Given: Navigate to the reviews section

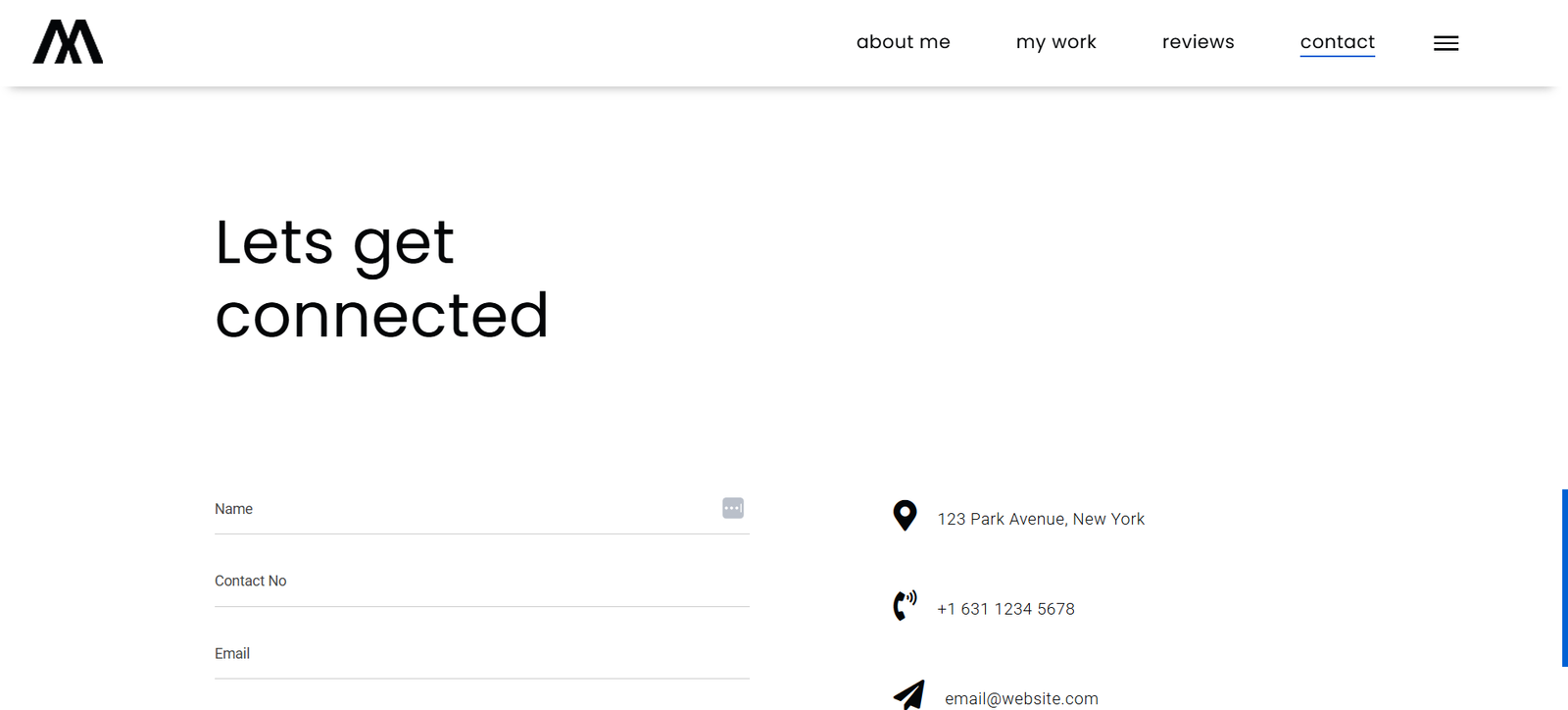Looking at the screenshot, I should [x=1198, y=42].
